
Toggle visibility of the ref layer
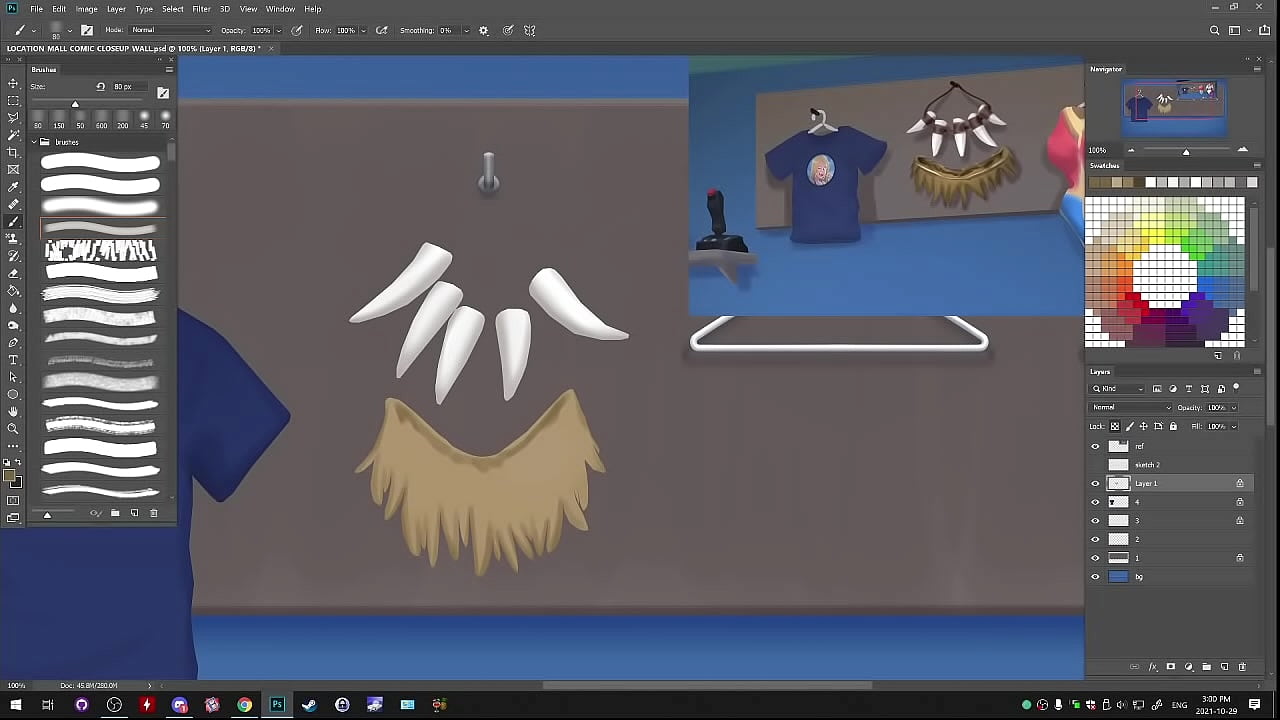pyautogui.click(x=1095, y=447)
